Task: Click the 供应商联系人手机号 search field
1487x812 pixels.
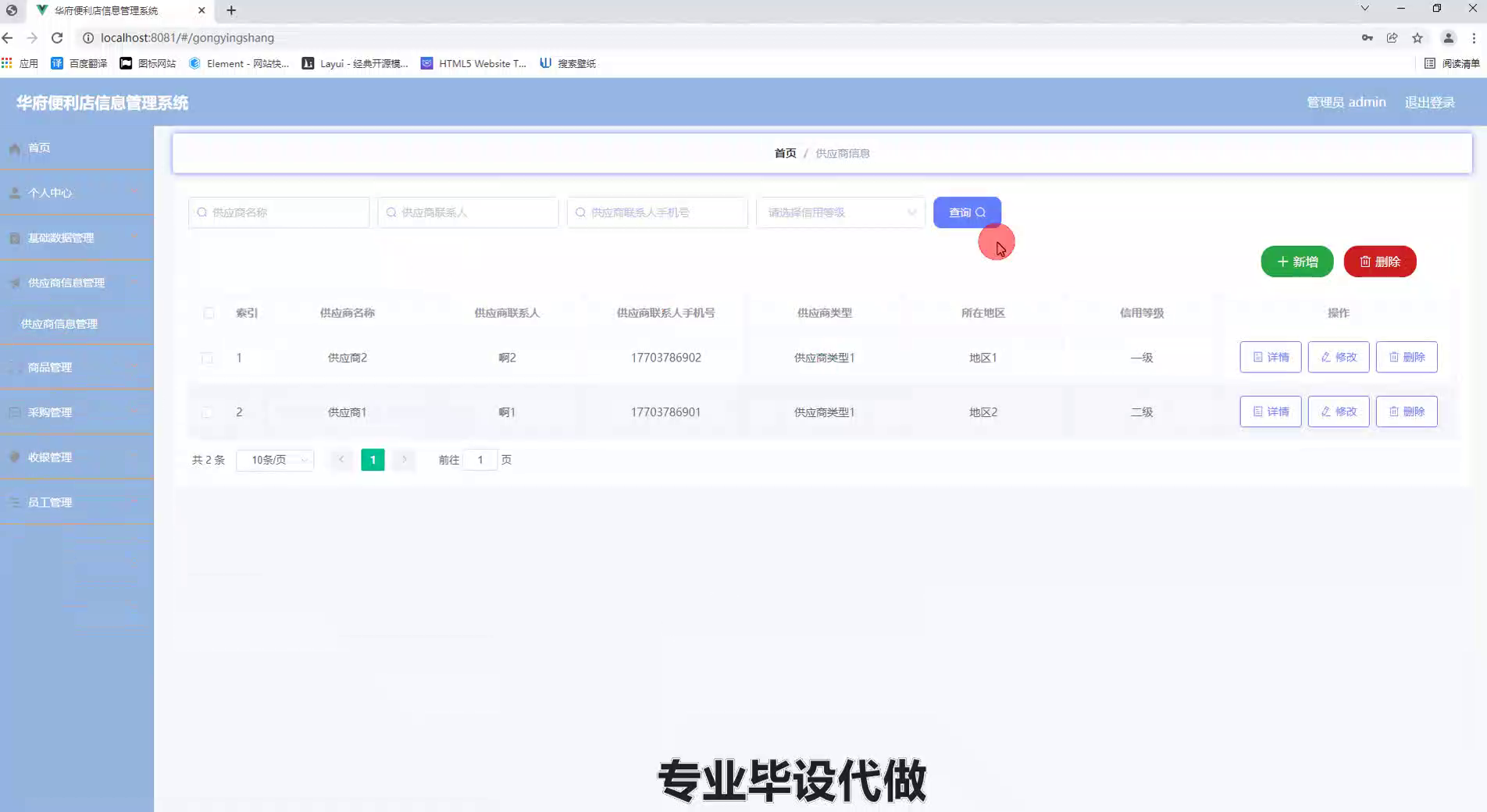Action: coord(657,212)
